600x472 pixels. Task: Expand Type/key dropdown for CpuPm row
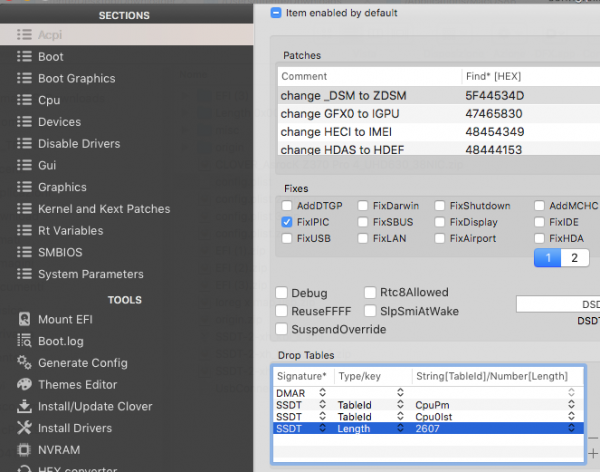pyautogui.click(x=400, y=406)
